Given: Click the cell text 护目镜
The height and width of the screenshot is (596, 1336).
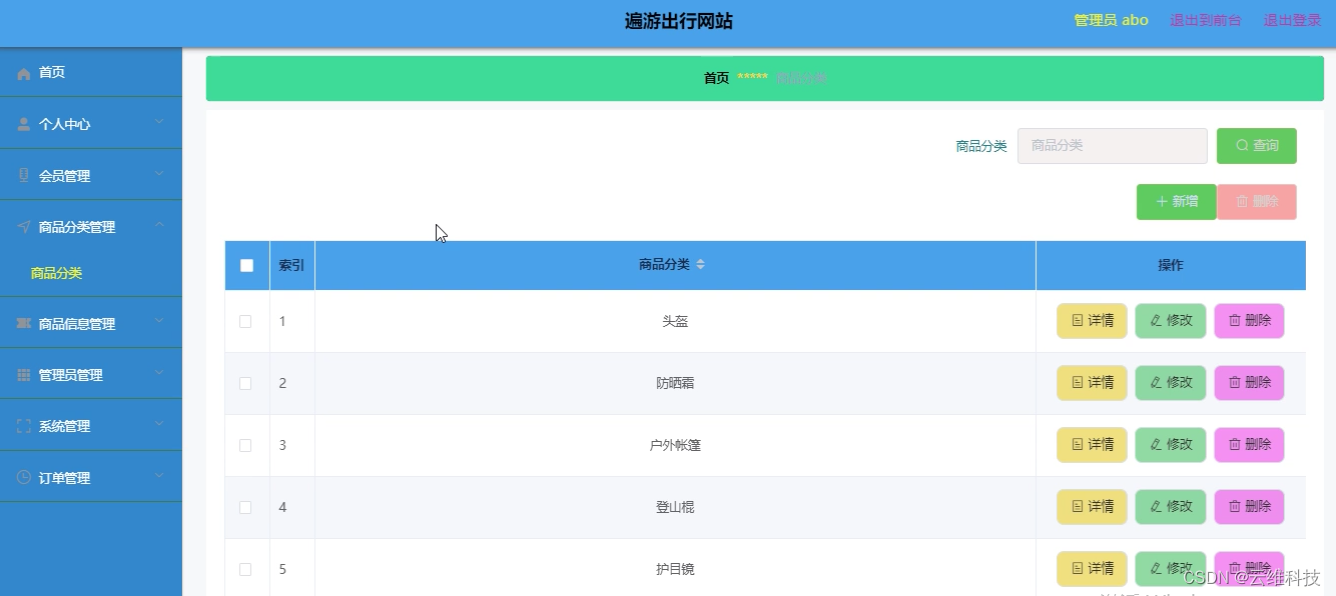Looking at the screenshot, I should tap(675, 569).
